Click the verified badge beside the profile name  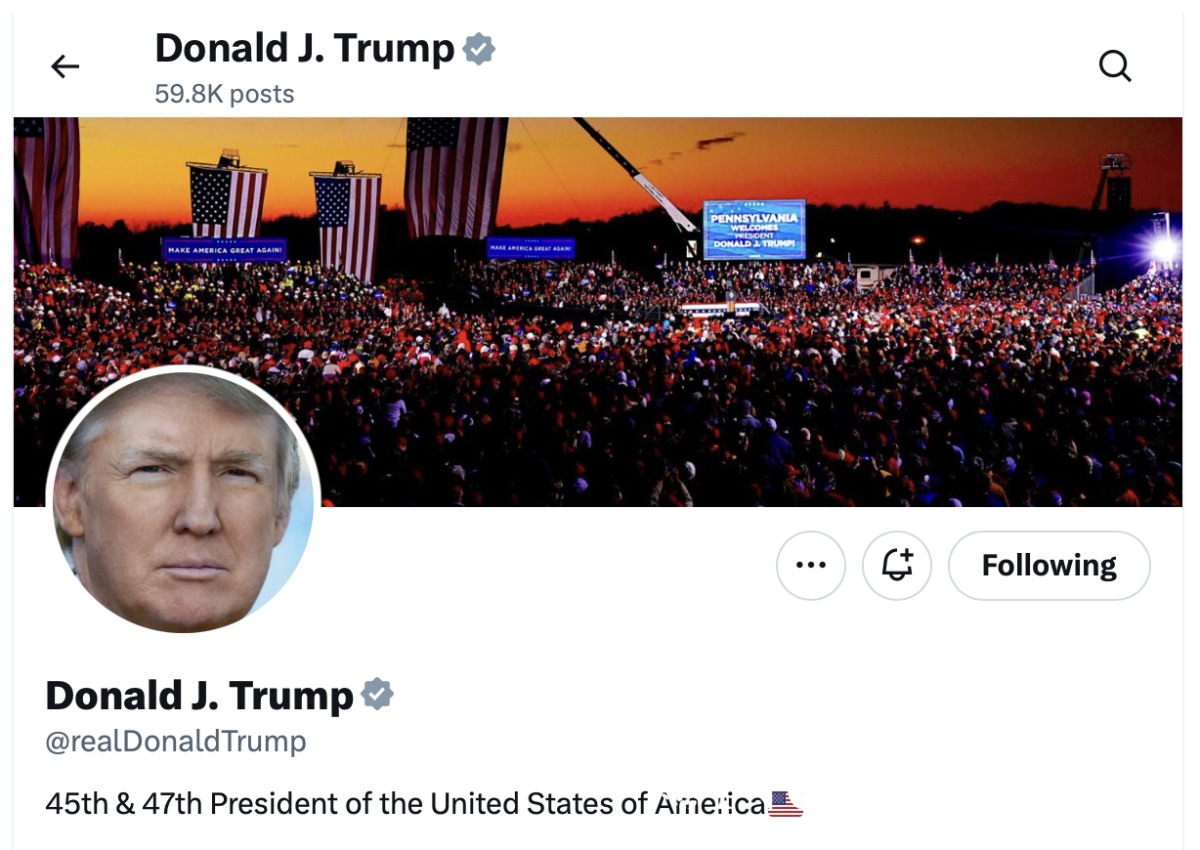(377, 694)
